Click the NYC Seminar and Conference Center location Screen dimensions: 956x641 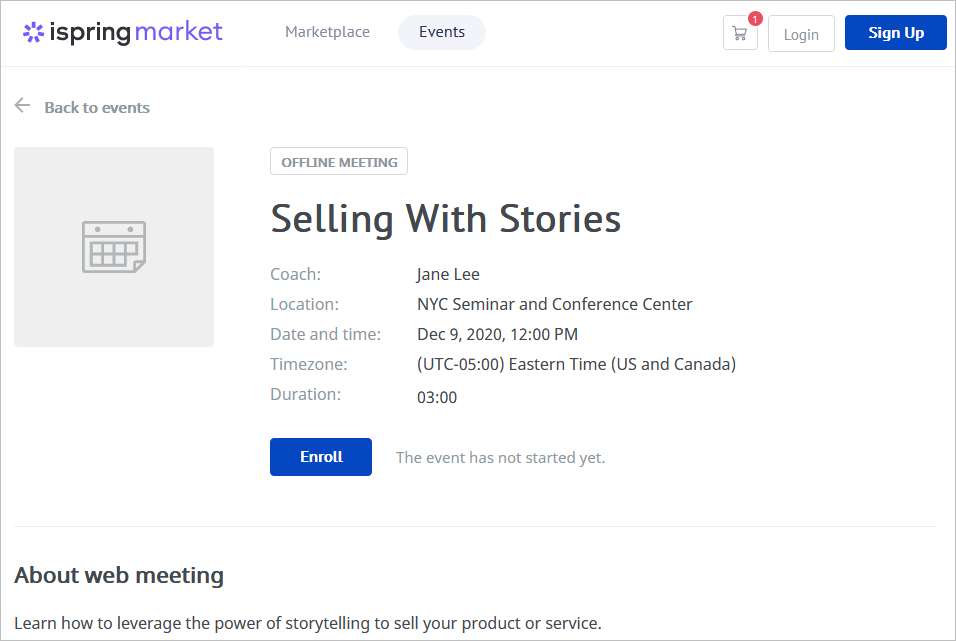(x=555, y=304)
